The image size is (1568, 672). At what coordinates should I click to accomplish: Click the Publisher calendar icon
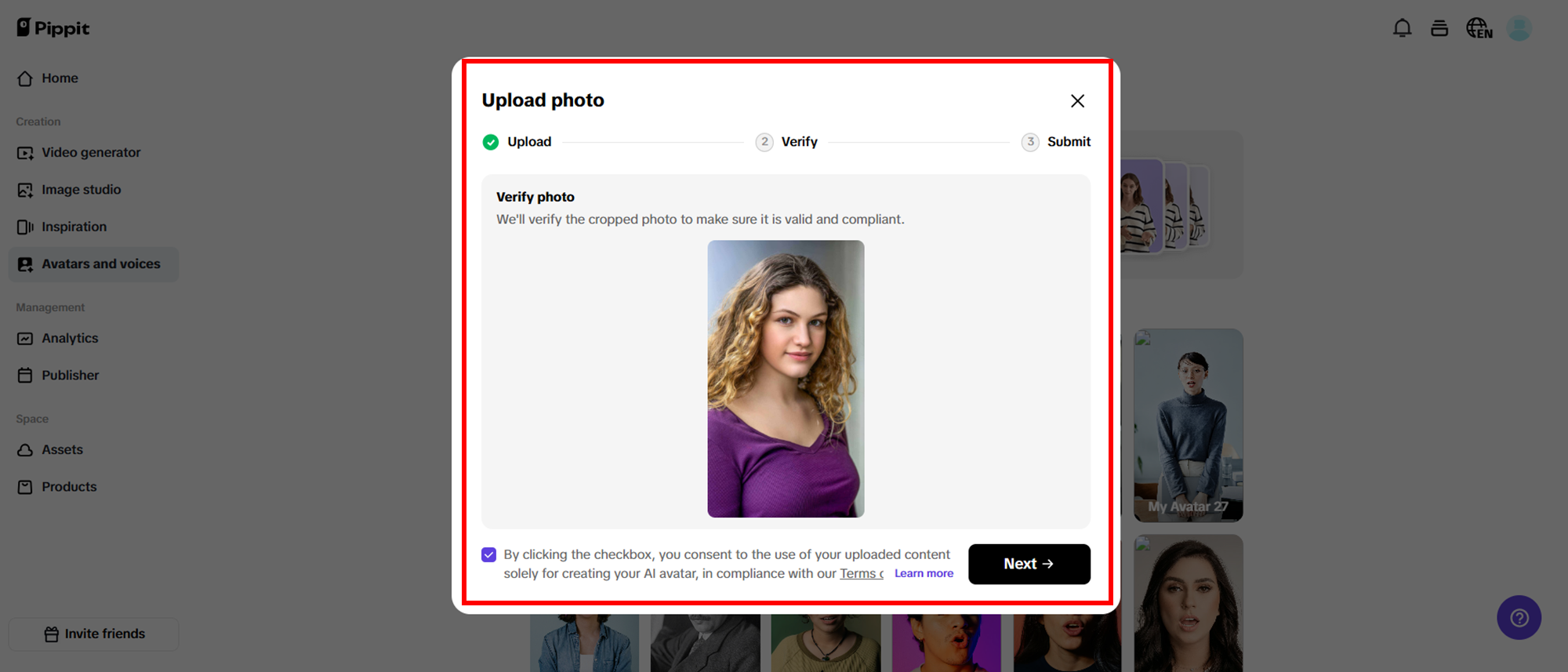(x=25, y=376)
